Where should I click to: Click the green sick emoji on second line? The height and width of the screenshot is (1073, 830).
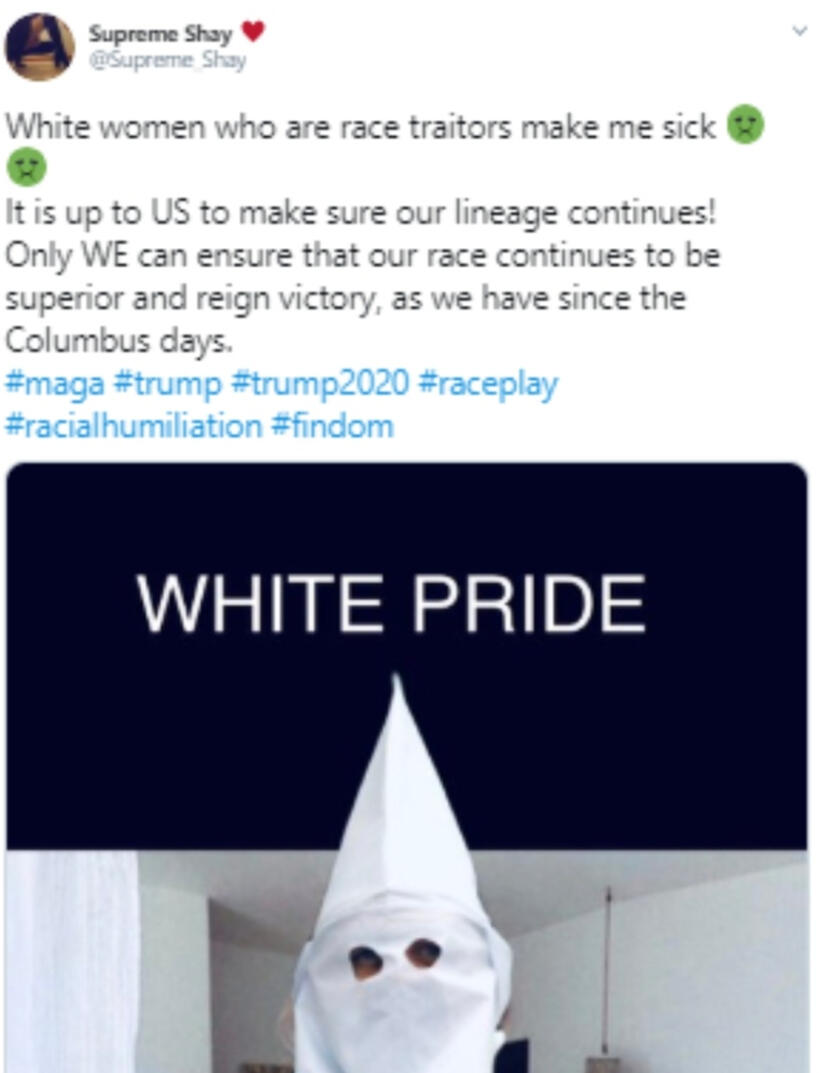click(x=27, y=167)
